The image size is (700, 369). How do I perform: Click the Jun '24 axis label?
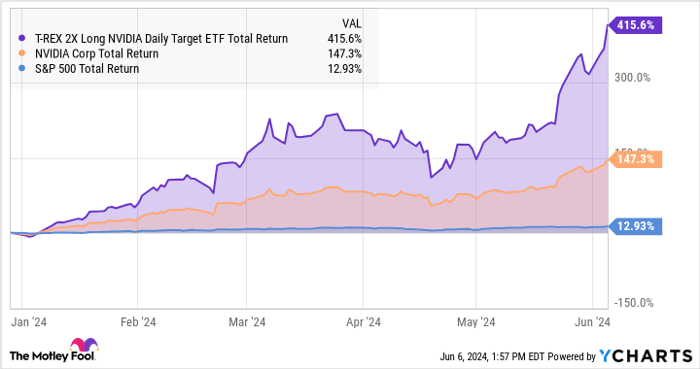[x=592, y=322]
